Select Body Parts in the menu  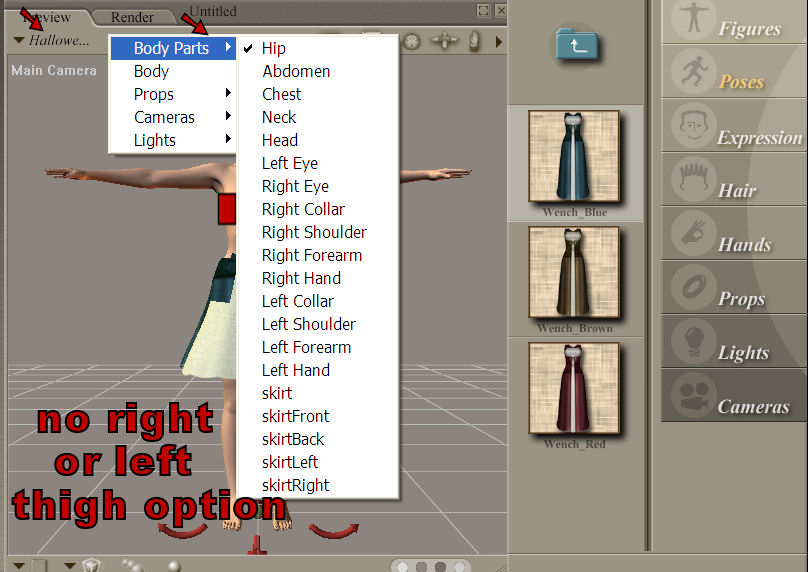pyautogui.click(x=171, y=48)
